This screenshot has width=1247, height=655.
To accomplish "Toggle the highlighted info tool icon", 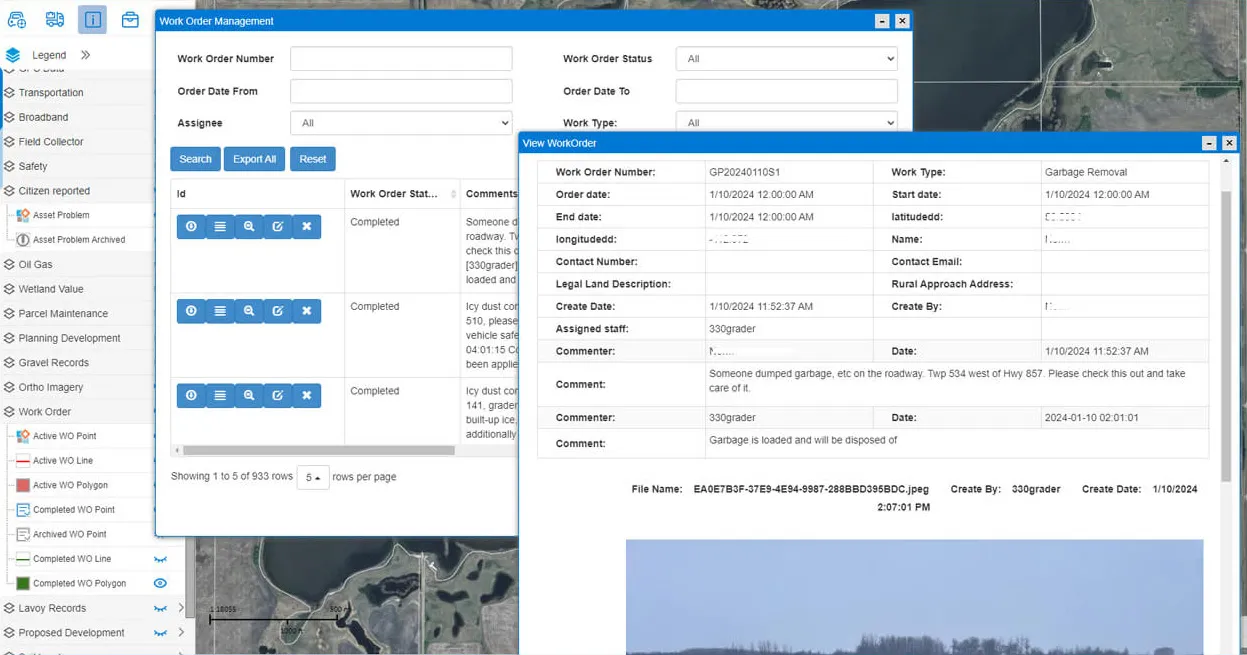I will 92,19.
